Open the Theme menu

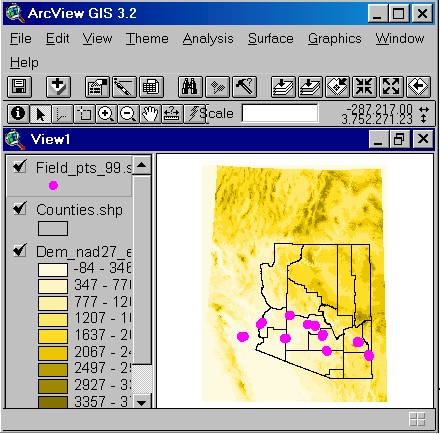point(147,39)
